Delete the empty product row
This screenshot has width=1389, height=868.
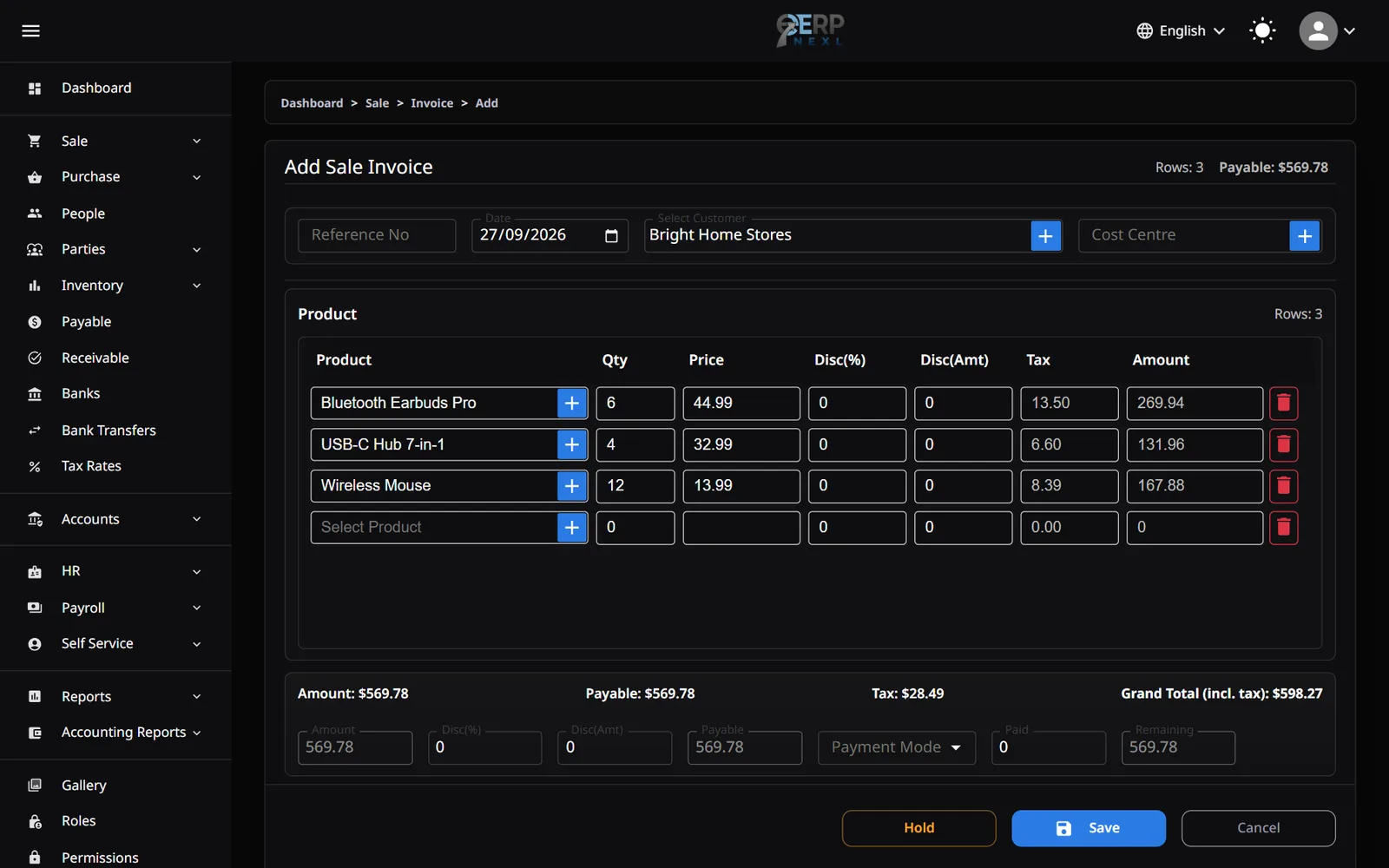click(x=1284, y=528)
